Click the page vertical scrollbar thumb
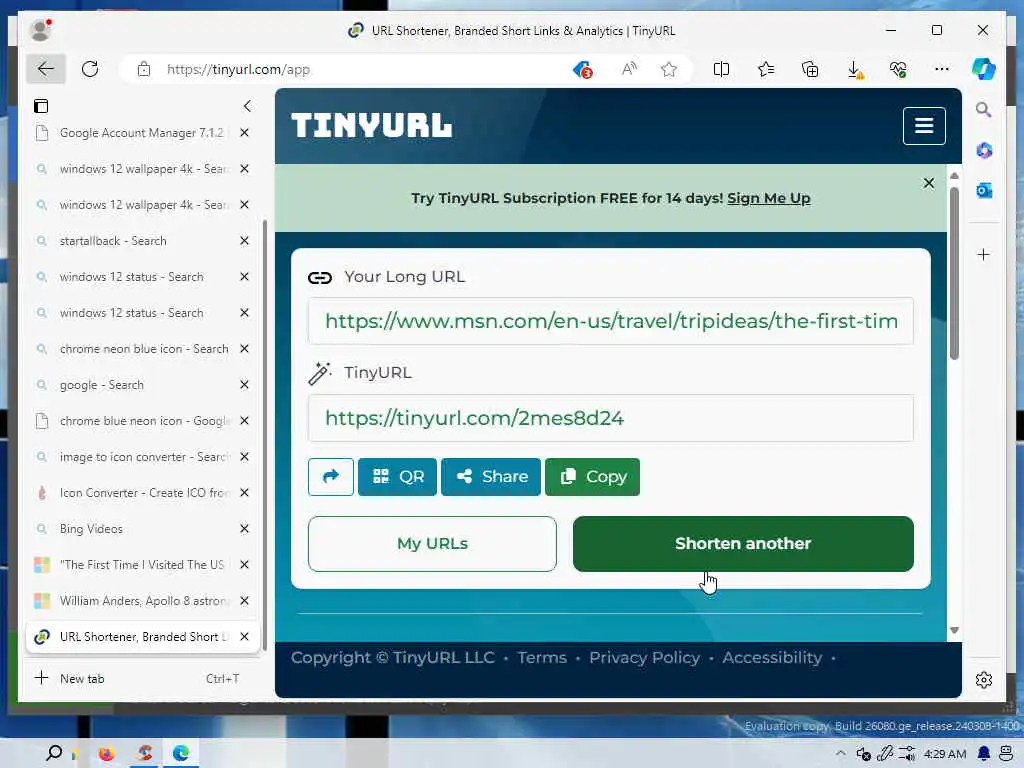The width and height of the screenshot is (1024, 768). [x=954, y=273]
